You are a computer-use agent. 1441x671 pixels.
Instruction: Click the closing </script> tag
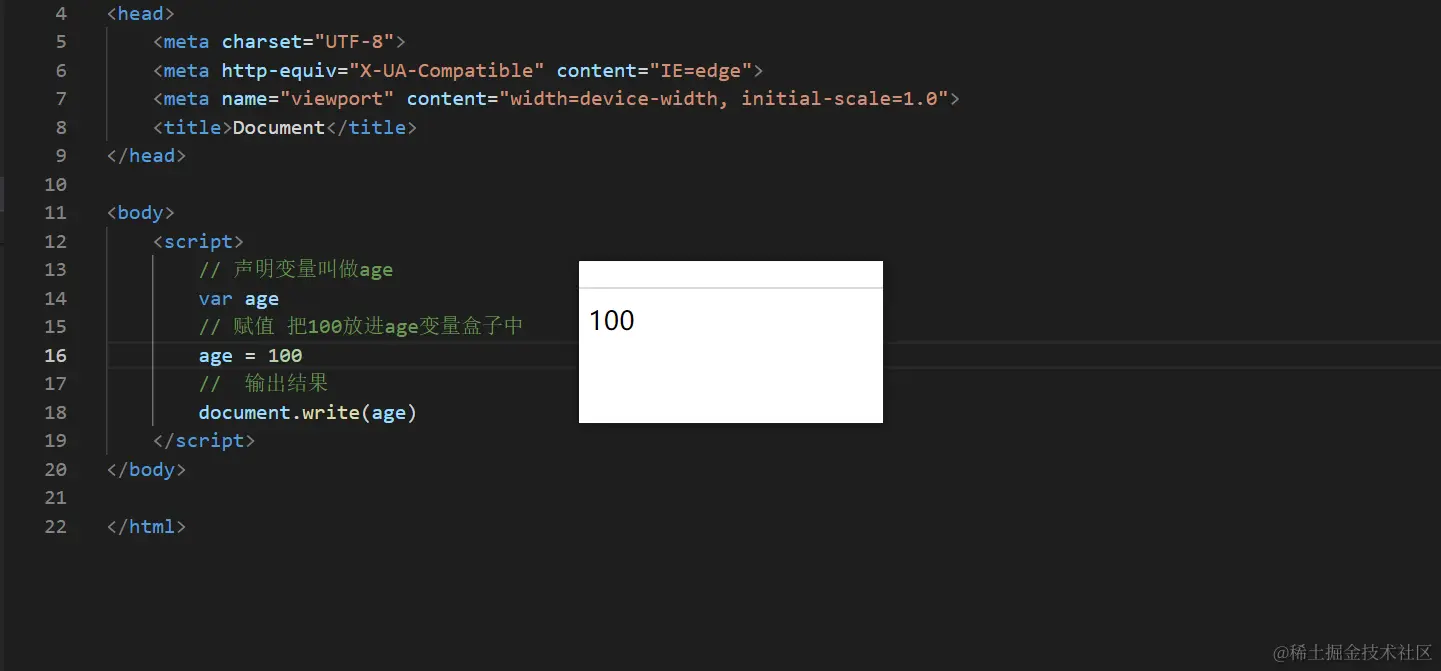coord(204,441)
